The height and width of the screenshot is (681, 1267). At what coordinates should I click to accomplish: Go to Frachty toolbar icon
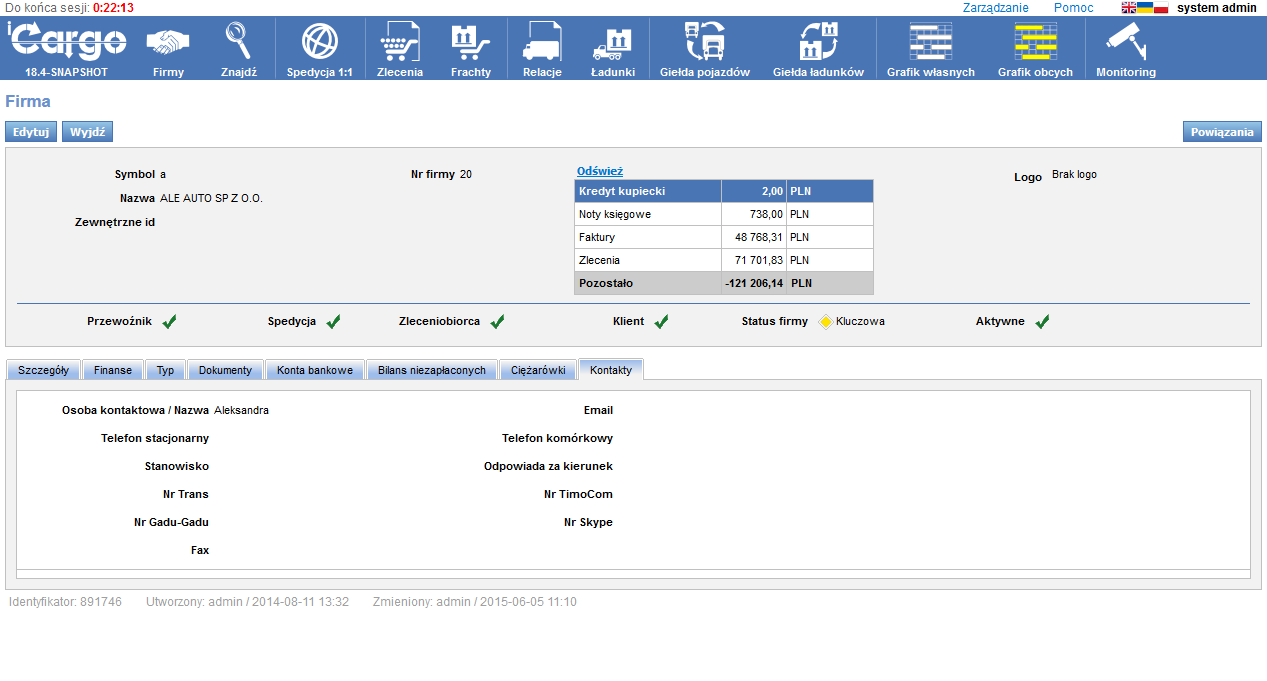470,43
